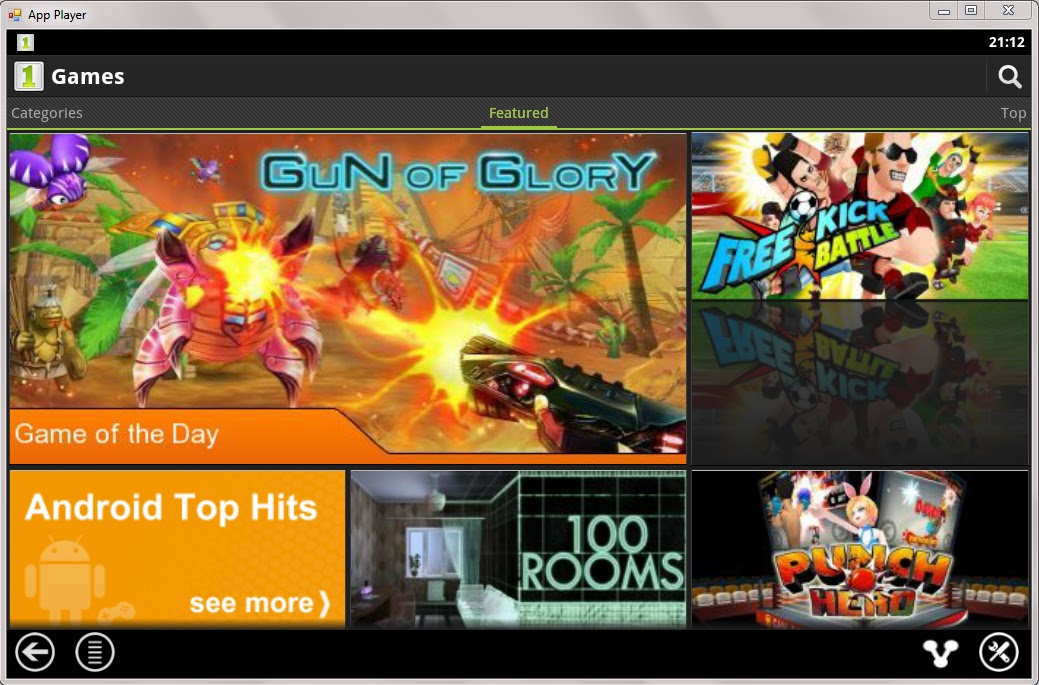Screen dimensions: 1039x685
Task: Open the menu list icon
Action: click(95, 653)
